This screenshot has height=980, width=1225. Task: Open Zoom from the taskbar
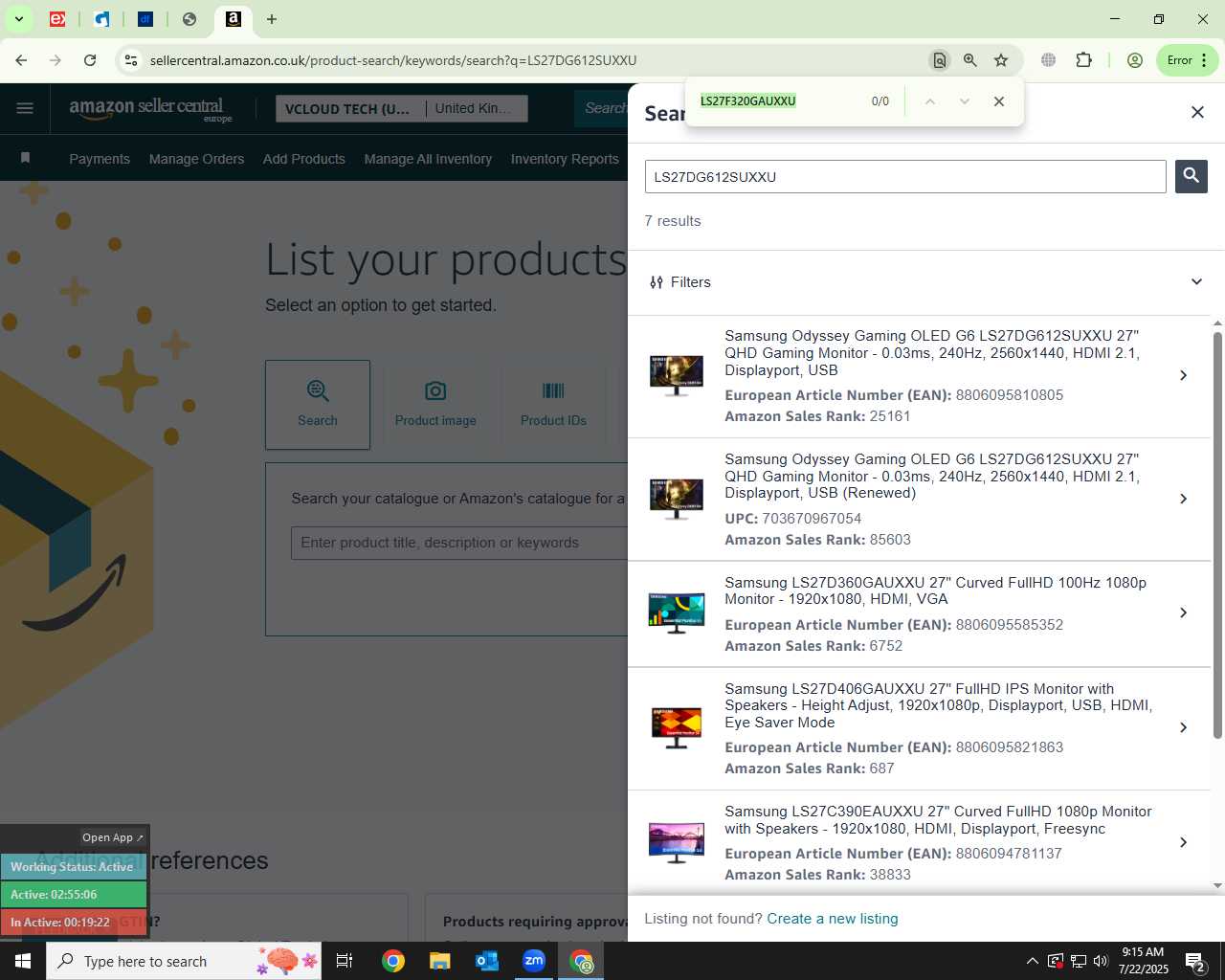pos(534,961)
